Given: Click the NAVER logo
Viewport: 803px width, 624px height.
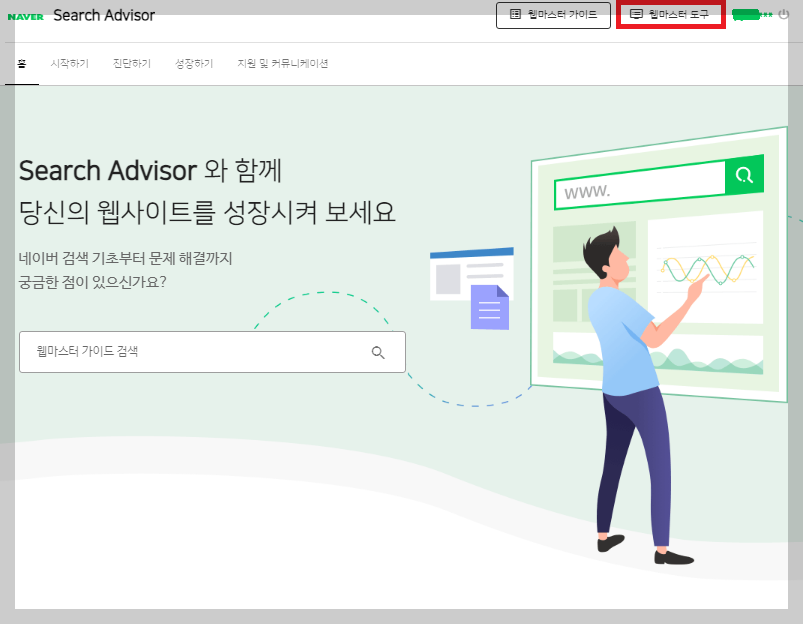Looking at the screenshot, I should click(26, 16).
